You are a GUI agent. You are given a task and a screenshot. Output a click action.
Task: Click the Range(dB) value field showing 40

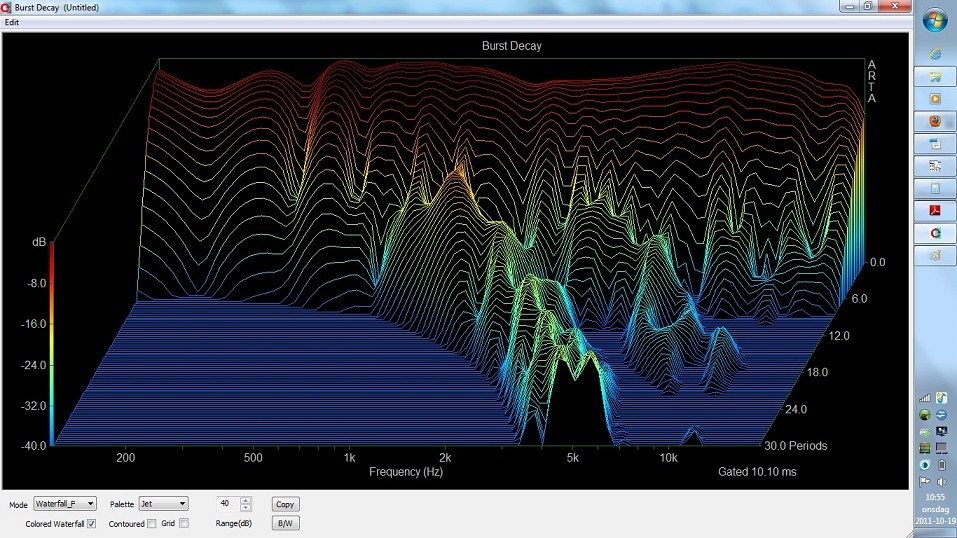[228, 504]
